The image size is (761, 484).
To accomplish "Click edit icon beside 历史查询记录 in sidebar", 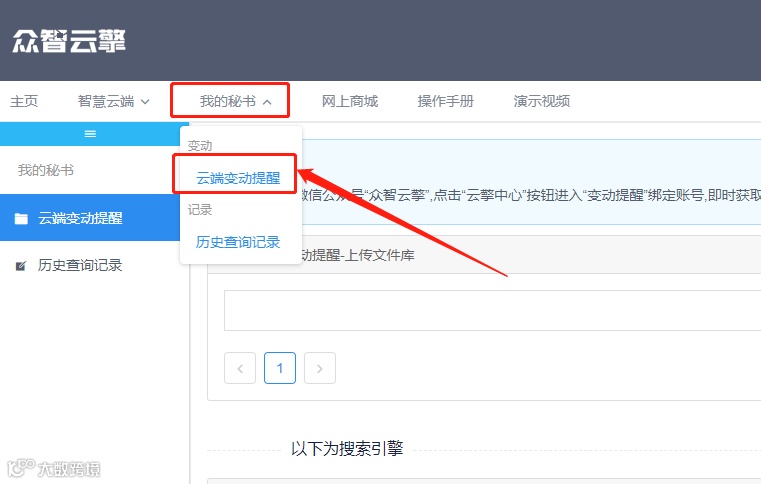I will [21, 266].
